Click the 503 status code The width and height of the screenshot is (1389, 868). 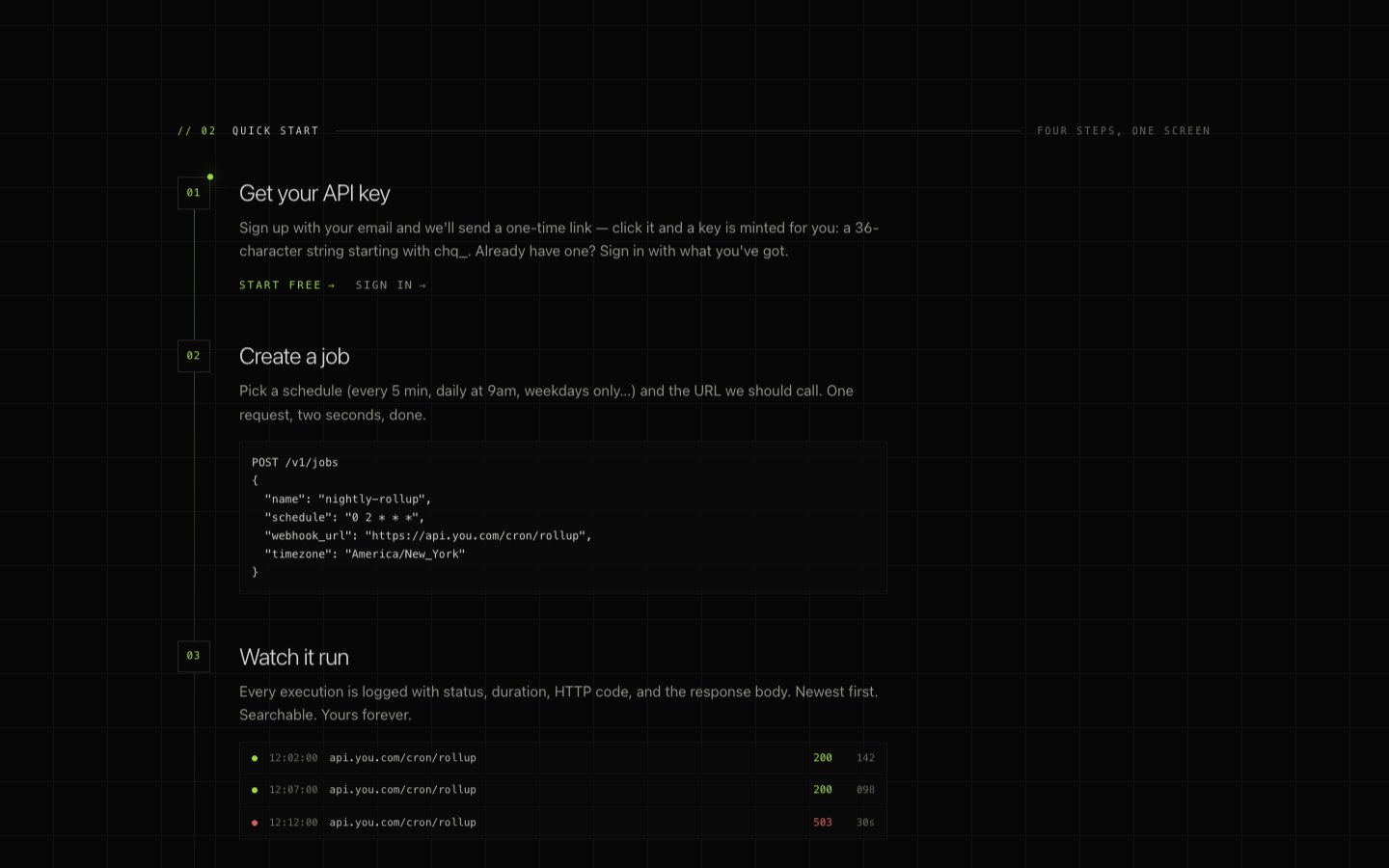(823, 823)
